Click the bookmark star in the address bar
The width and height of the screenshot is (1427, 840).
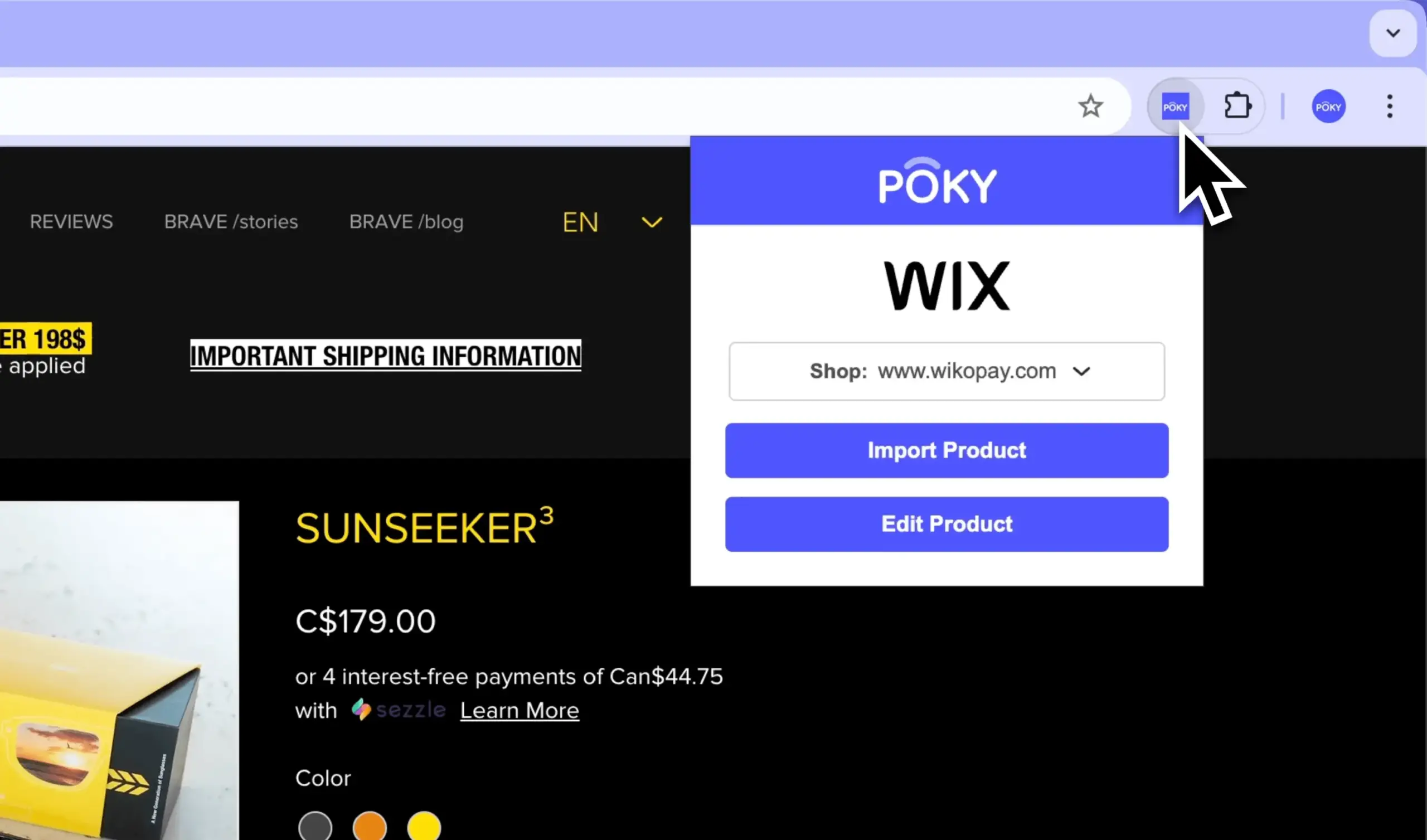tap(1090, 106)
